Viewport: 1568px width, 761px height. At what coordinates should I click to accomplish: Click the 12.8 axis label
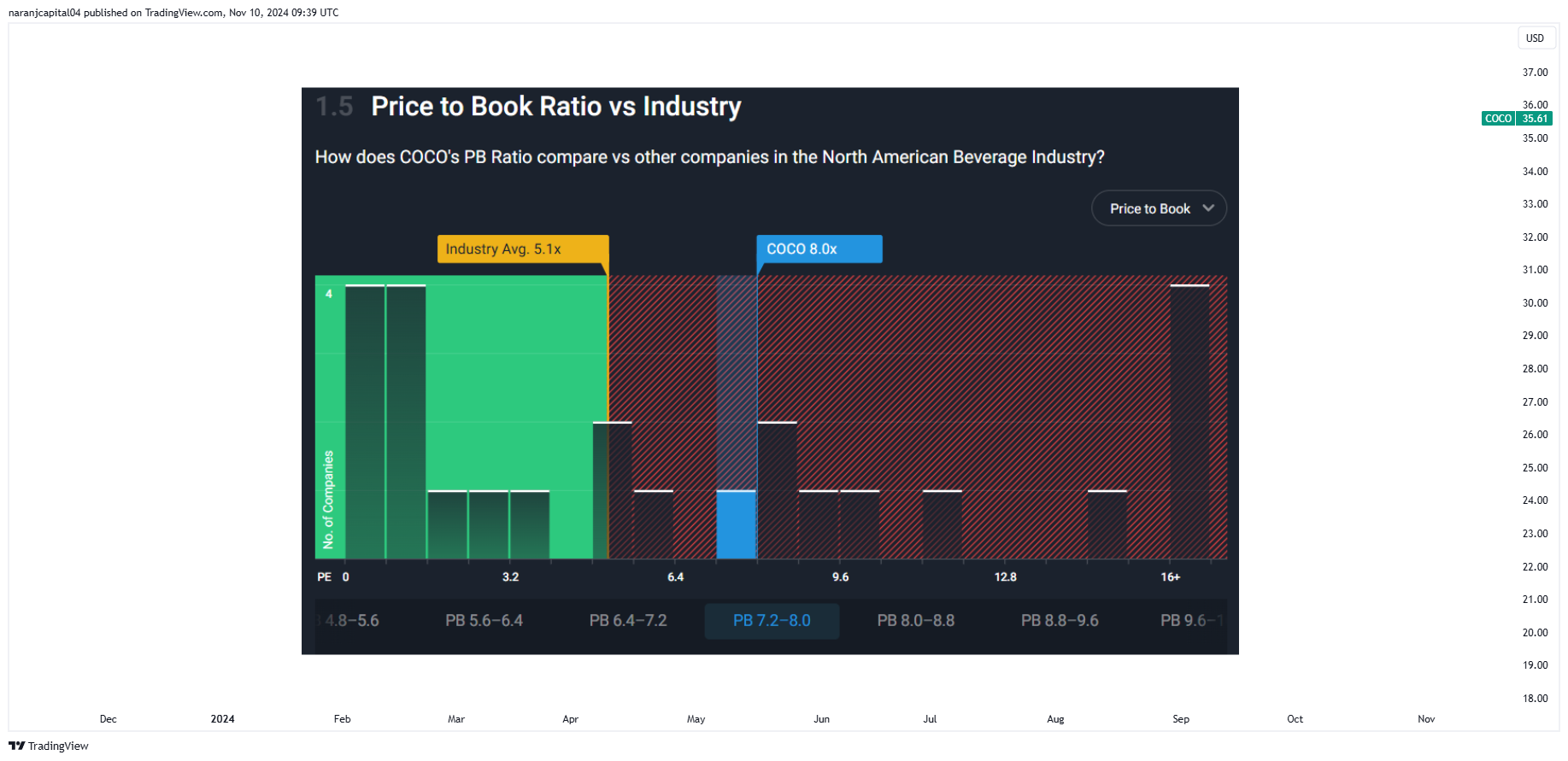[1005, 577]
